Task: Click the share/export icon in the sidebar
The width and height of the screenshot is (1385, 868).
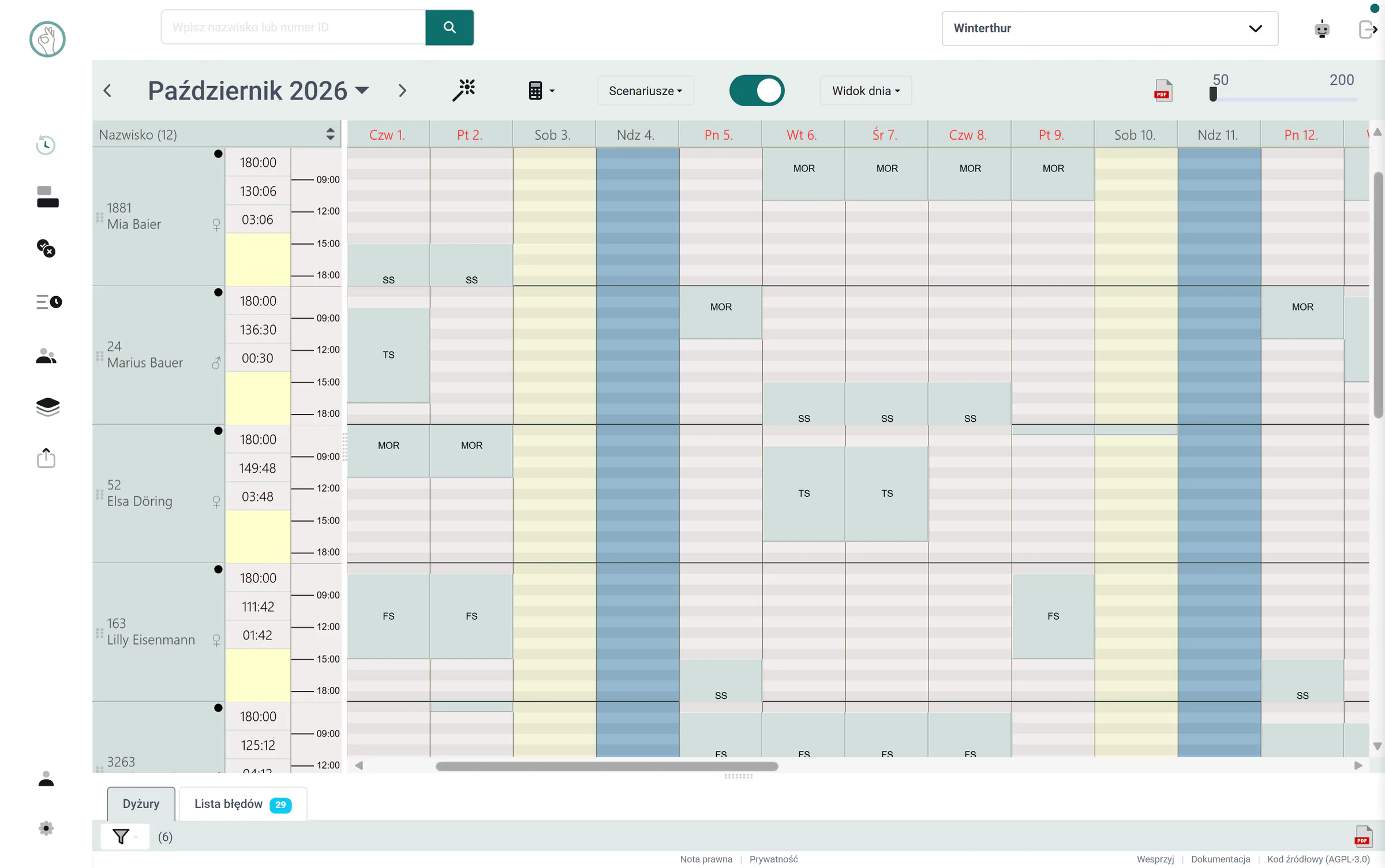Action: (46, 458)
